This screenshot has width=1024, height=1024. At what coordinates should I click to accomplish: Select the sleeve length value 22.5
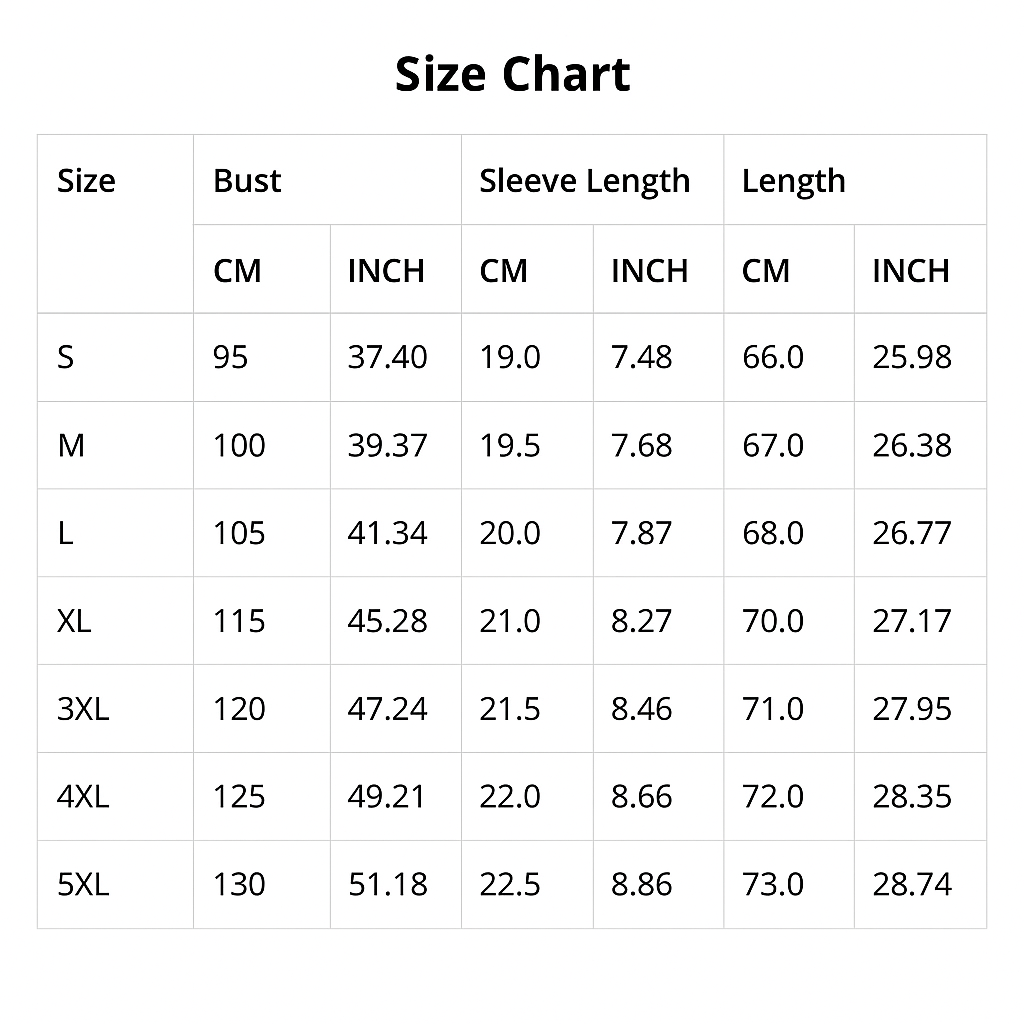click(510, 885)
